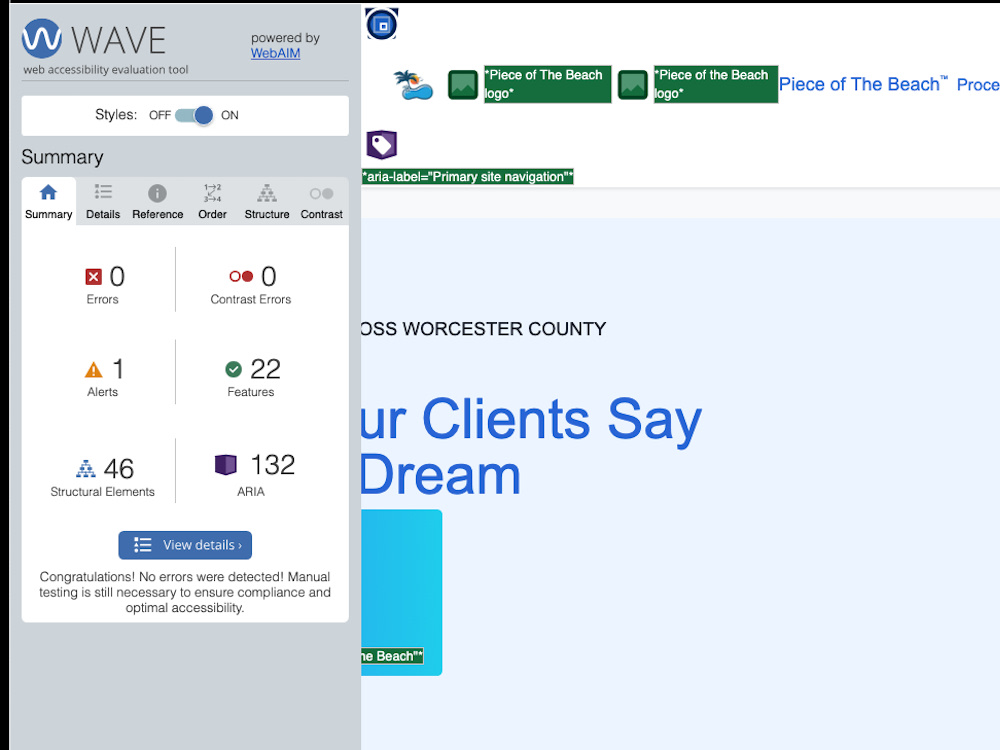Click the WAVE logo icon
Viewport: 1000px width, 750px height.
tap(42, 38)
